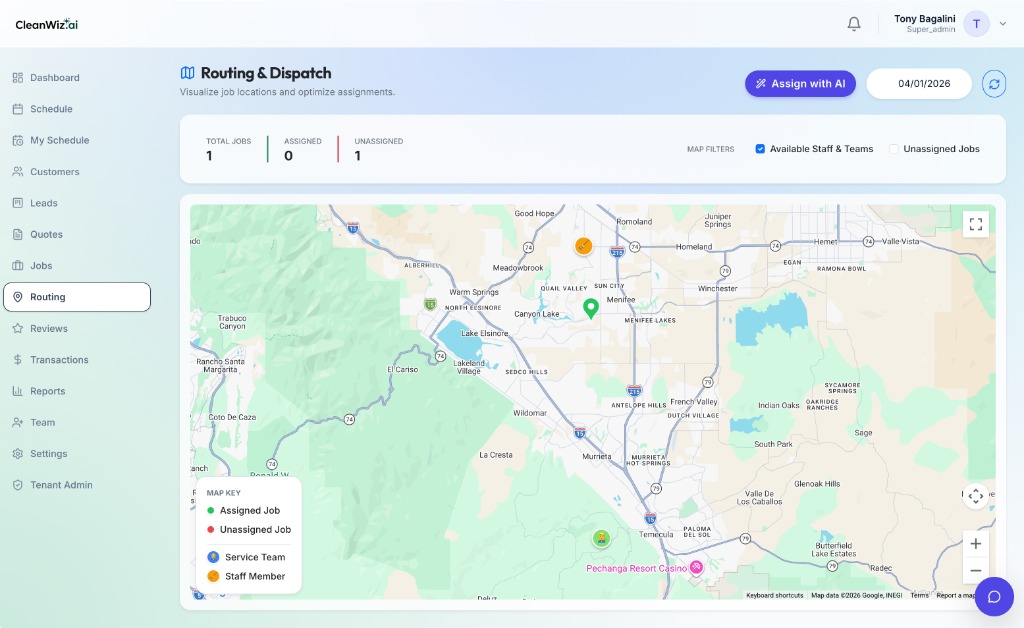Open the date selector showing 04/01/2026
Viewport: 1024px width, 628px height.
[920, 84]
